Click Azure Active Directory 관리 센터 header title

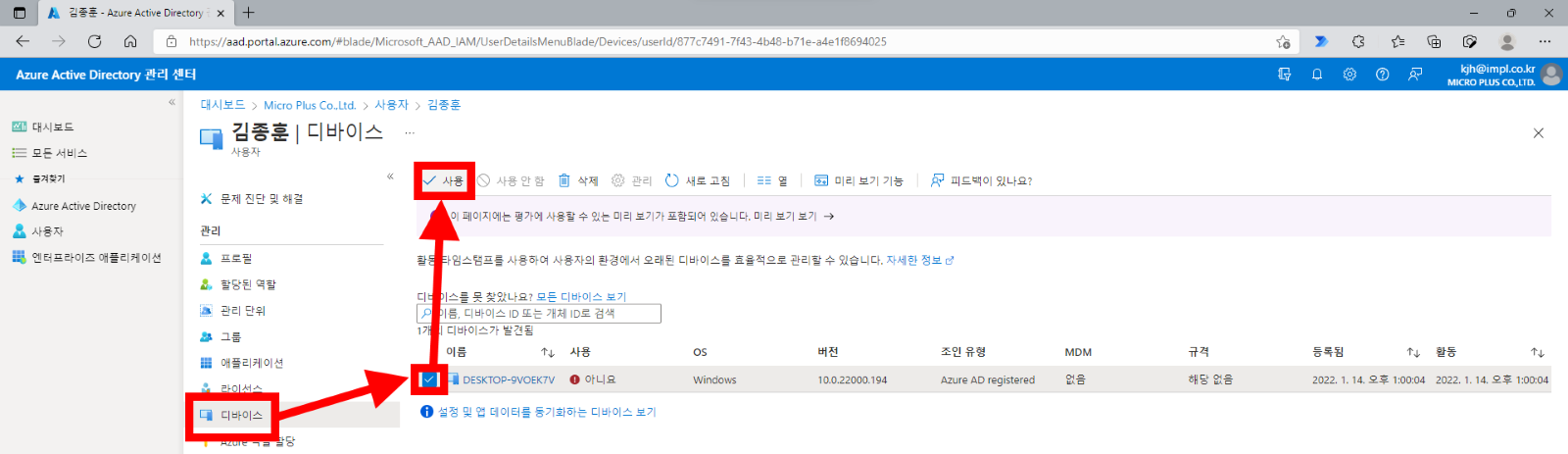click(106, 75)
